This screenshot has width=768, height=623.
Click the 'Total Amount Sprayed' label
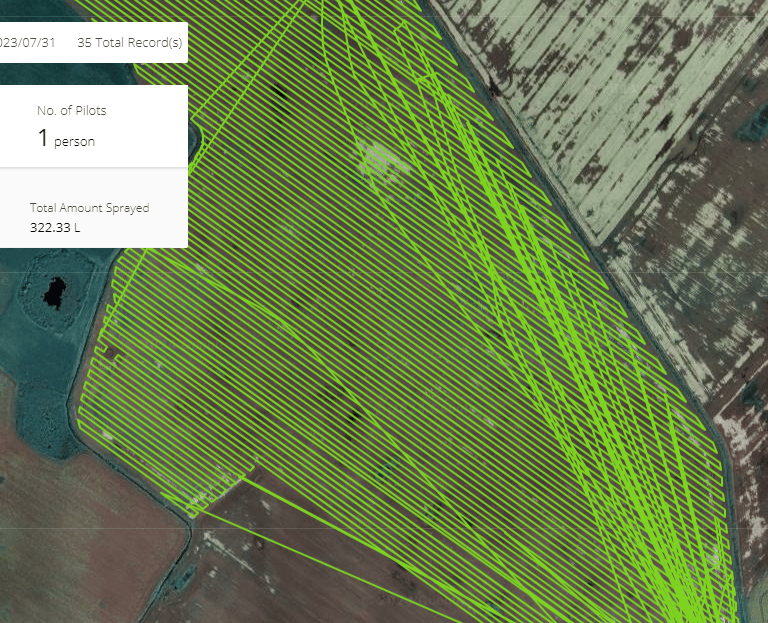[90, 208]
